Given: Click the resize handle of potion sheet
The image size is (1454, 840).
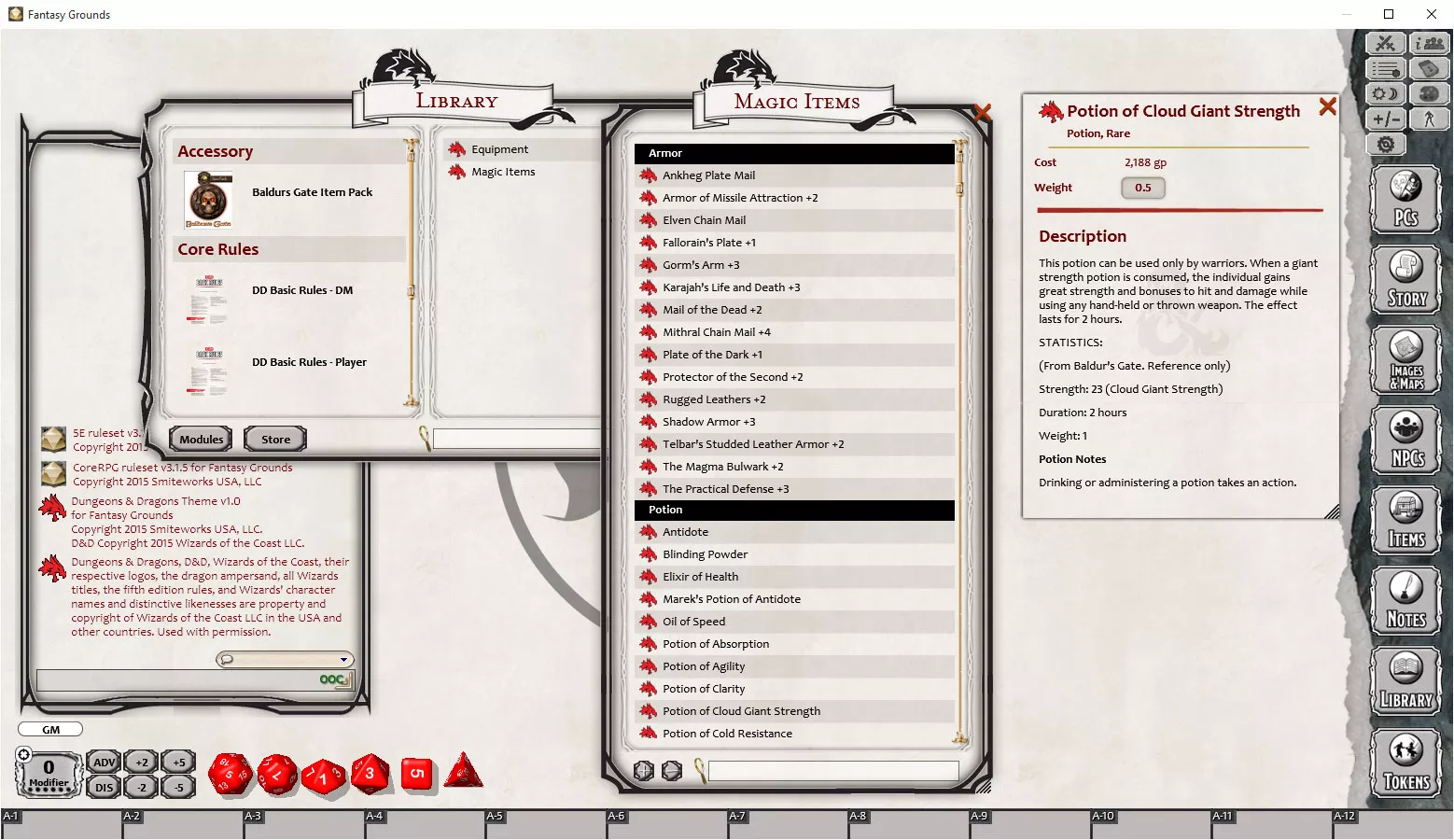Looking at the screenshot, I should pos(1333,511).
